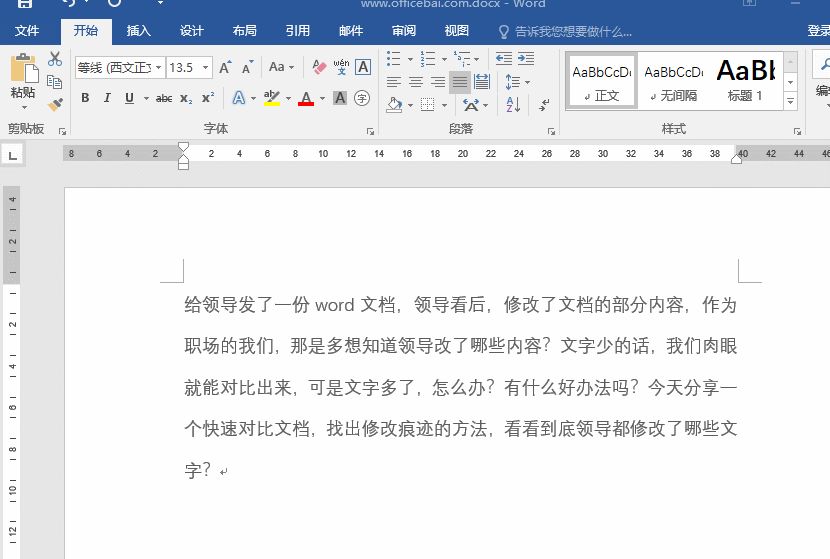Switch to 审阅 Review tab
This screenshot has width=830, height=559.
click(x=404, y=31)
